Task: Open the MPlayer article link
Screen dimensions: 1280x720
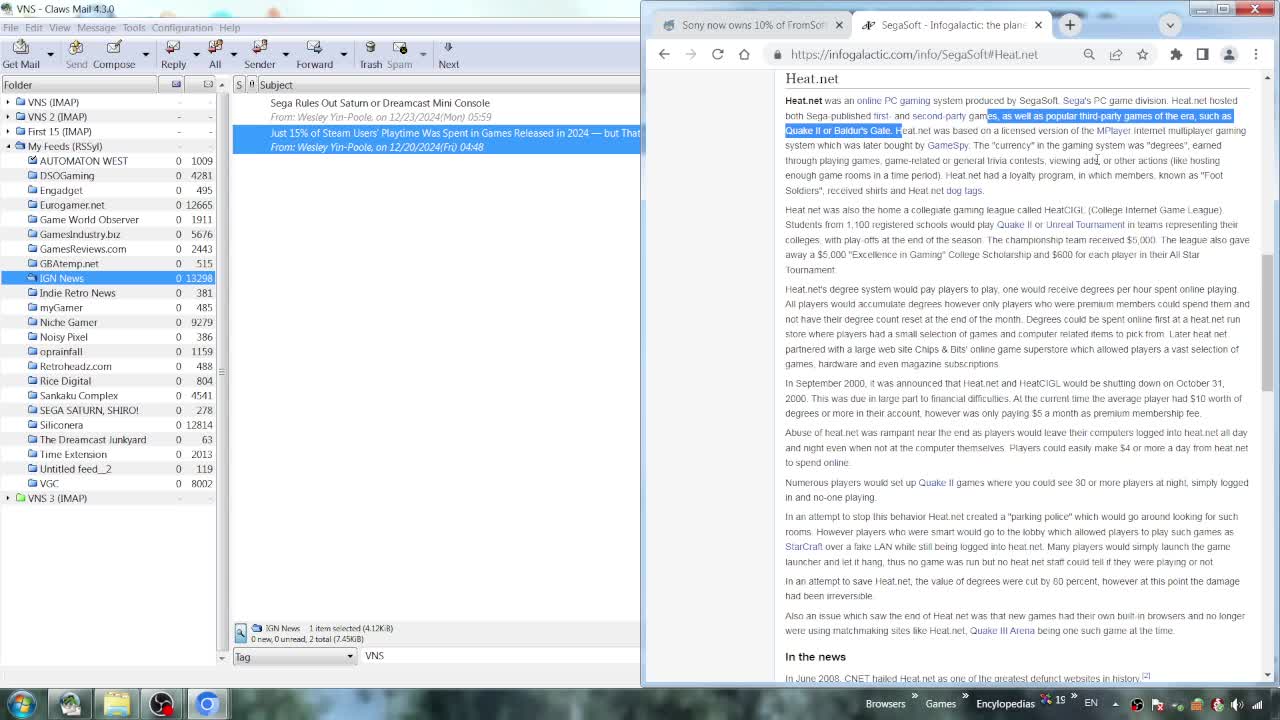Action: [1113, 131]
